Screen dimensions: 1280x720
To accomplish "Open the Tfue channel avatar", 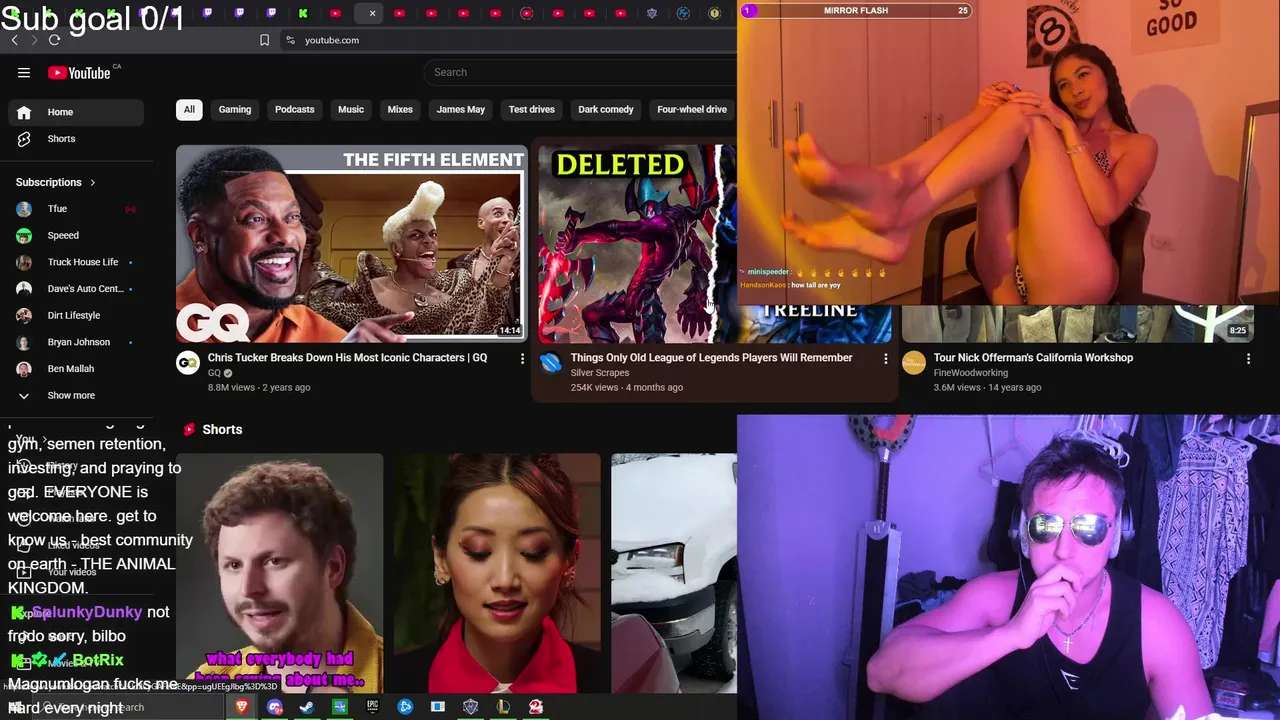I will click(x=24, y=209).
